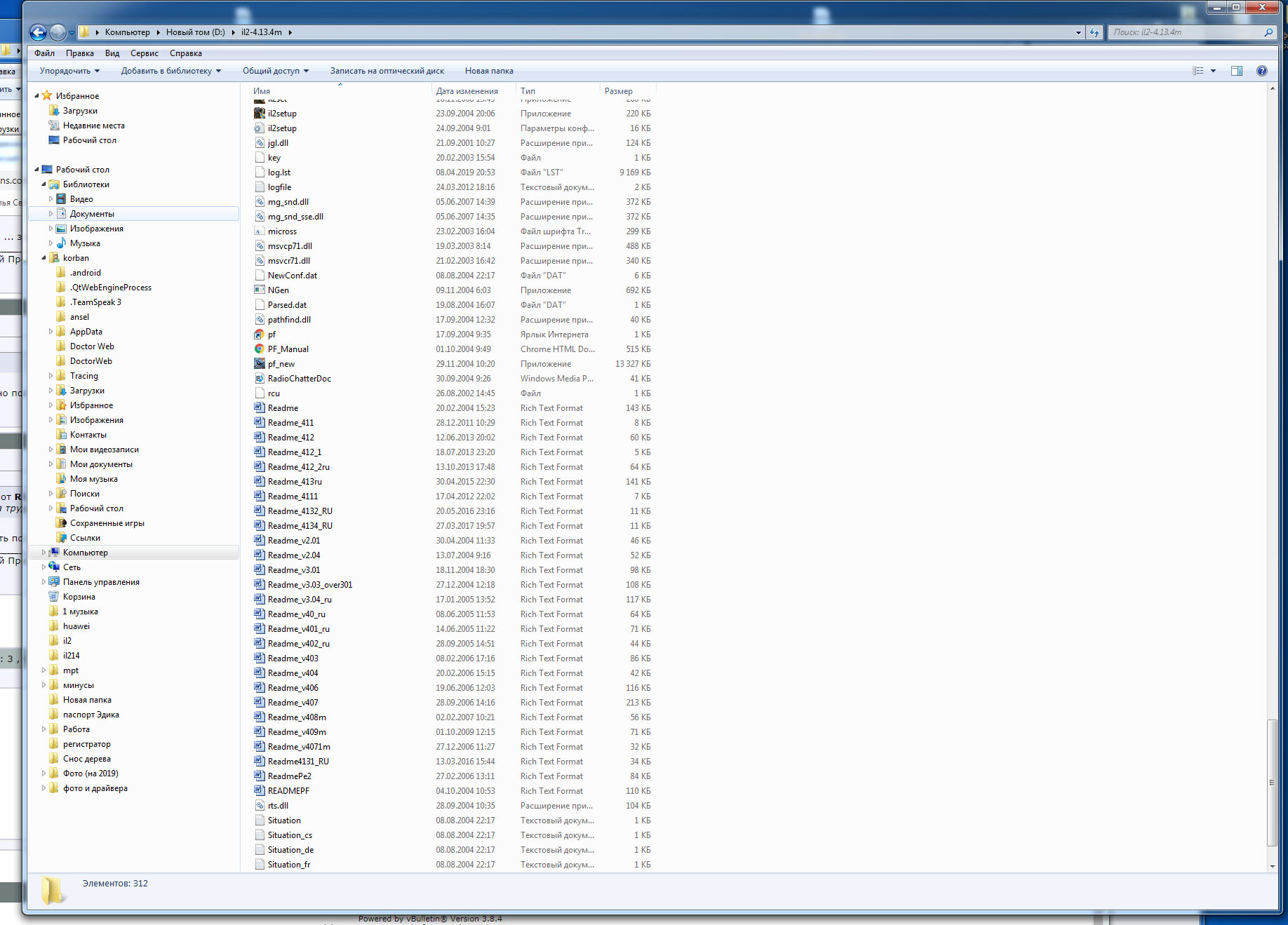
Task: Open the Упорядочить dropdown
Action: (x=69, y=71)
